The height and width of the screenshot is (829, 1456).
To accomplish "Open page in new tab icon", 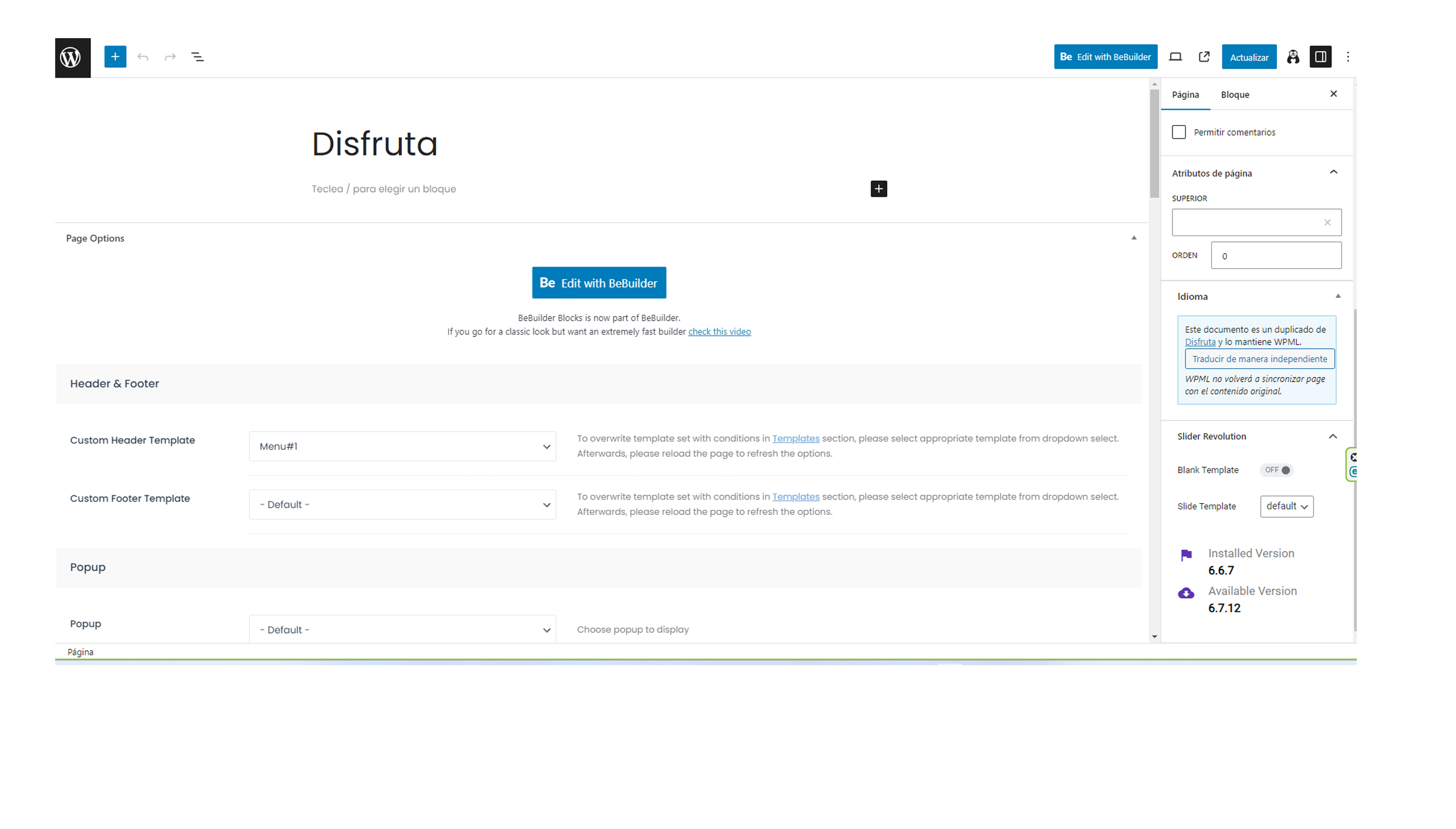I will click(1204, 57).
